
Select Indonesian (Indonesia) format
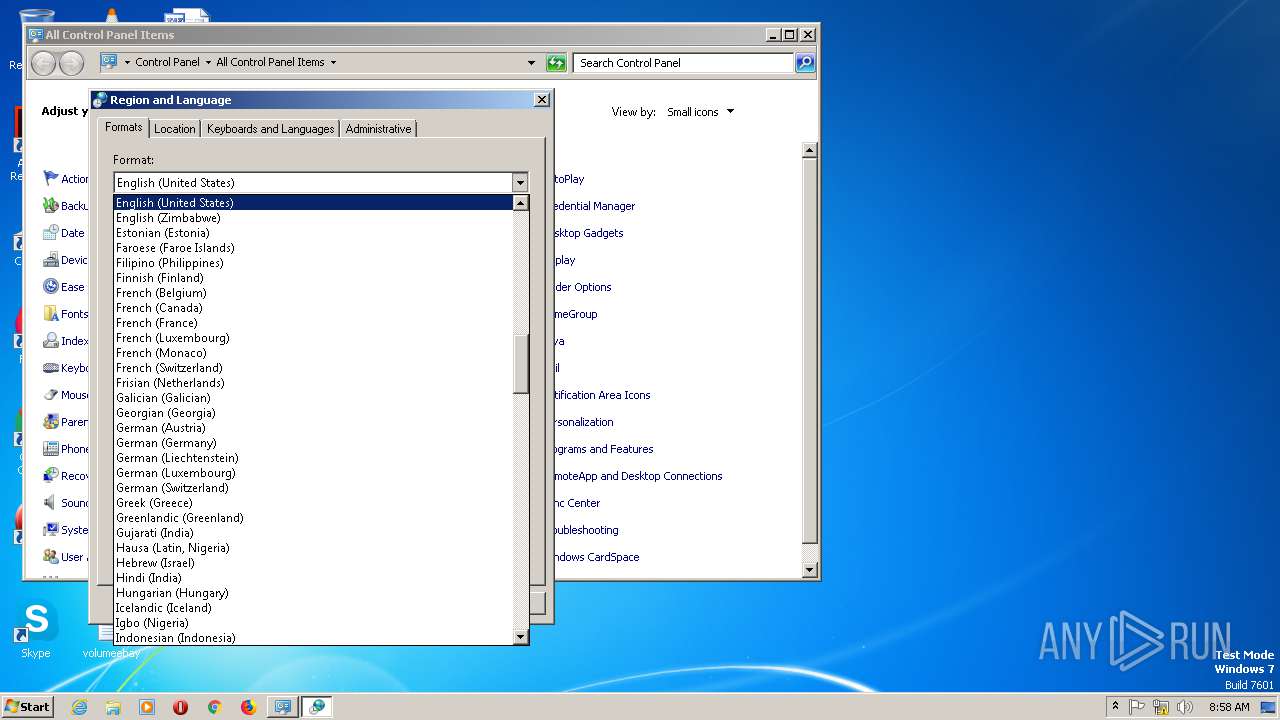[313, 638]
